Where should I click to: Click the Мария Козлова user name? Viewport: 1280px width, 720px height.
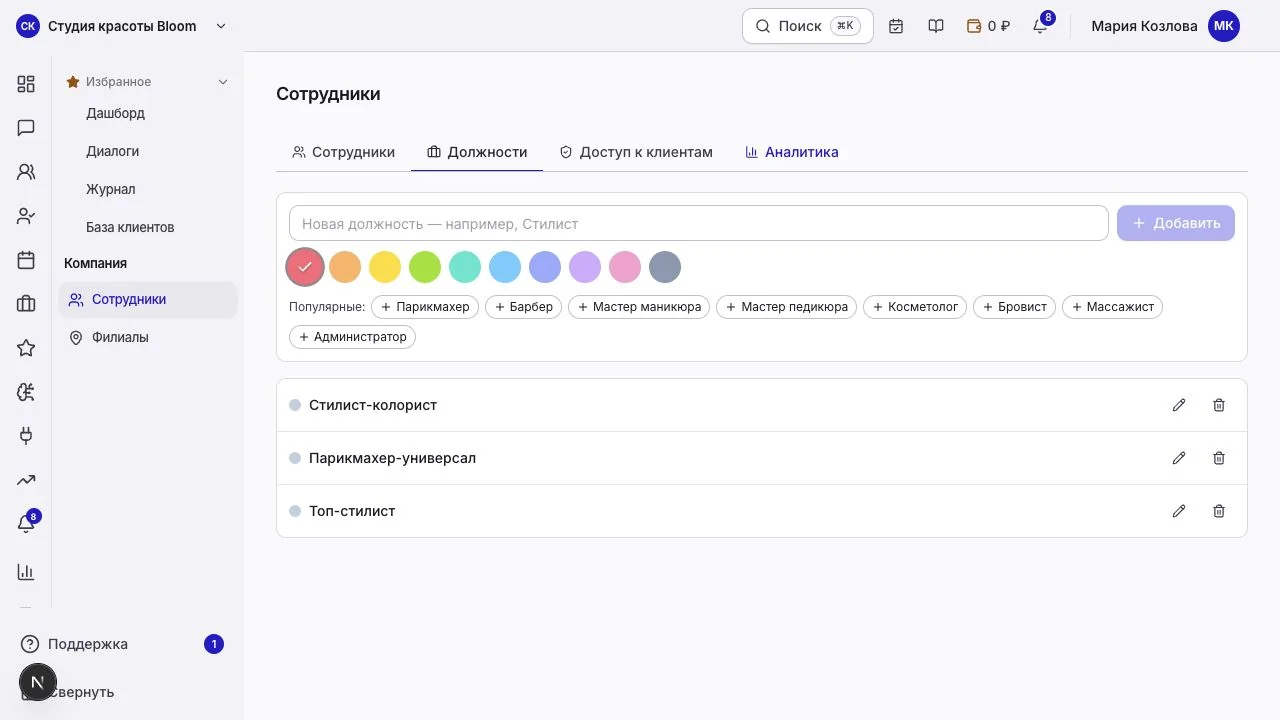tap(1144, 26)
